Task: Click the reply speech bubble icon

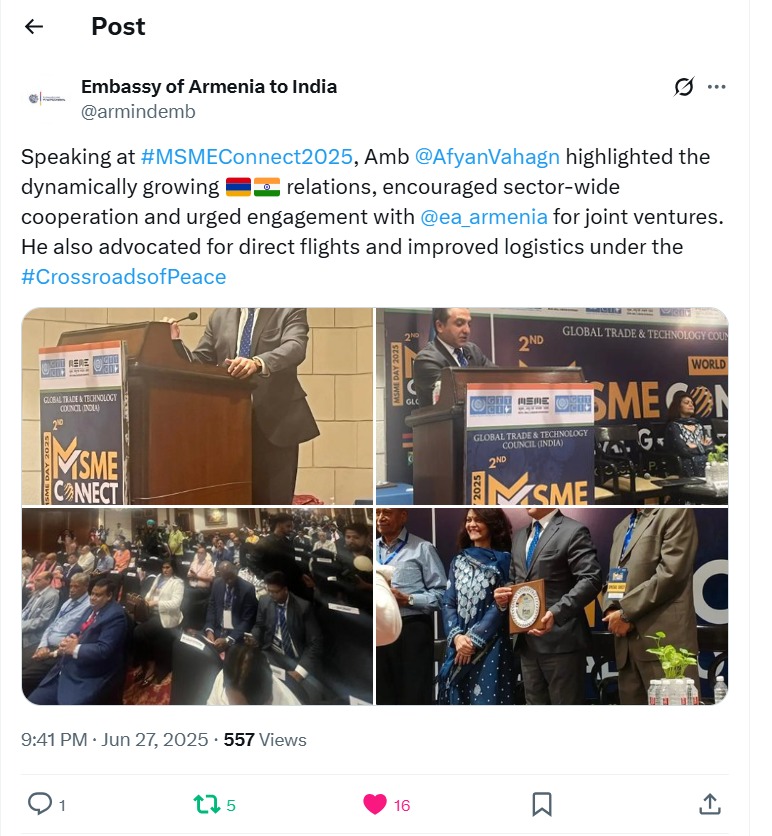Action: 39,804
